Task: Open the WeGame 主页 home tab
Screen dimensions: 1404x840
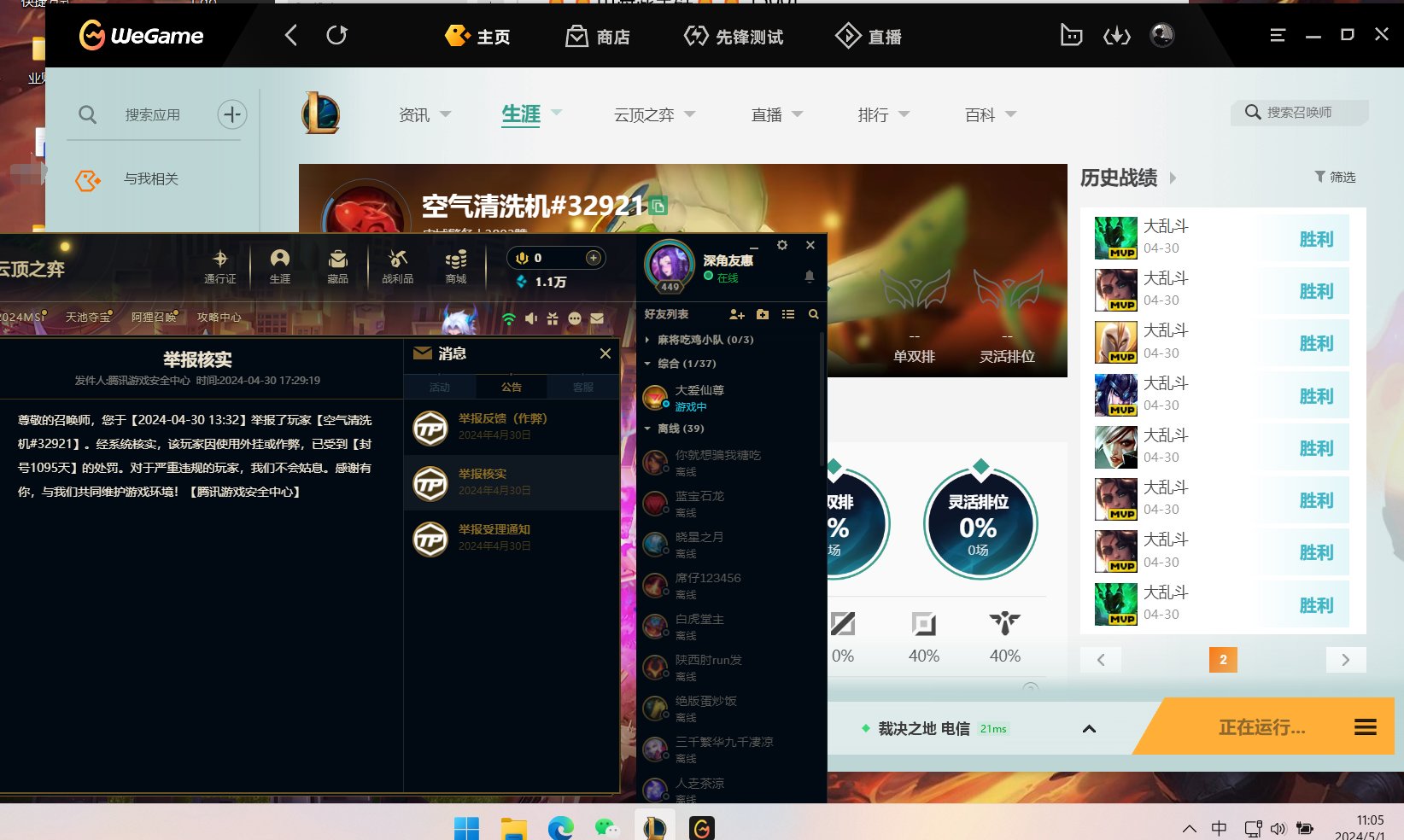Action: 477,36
